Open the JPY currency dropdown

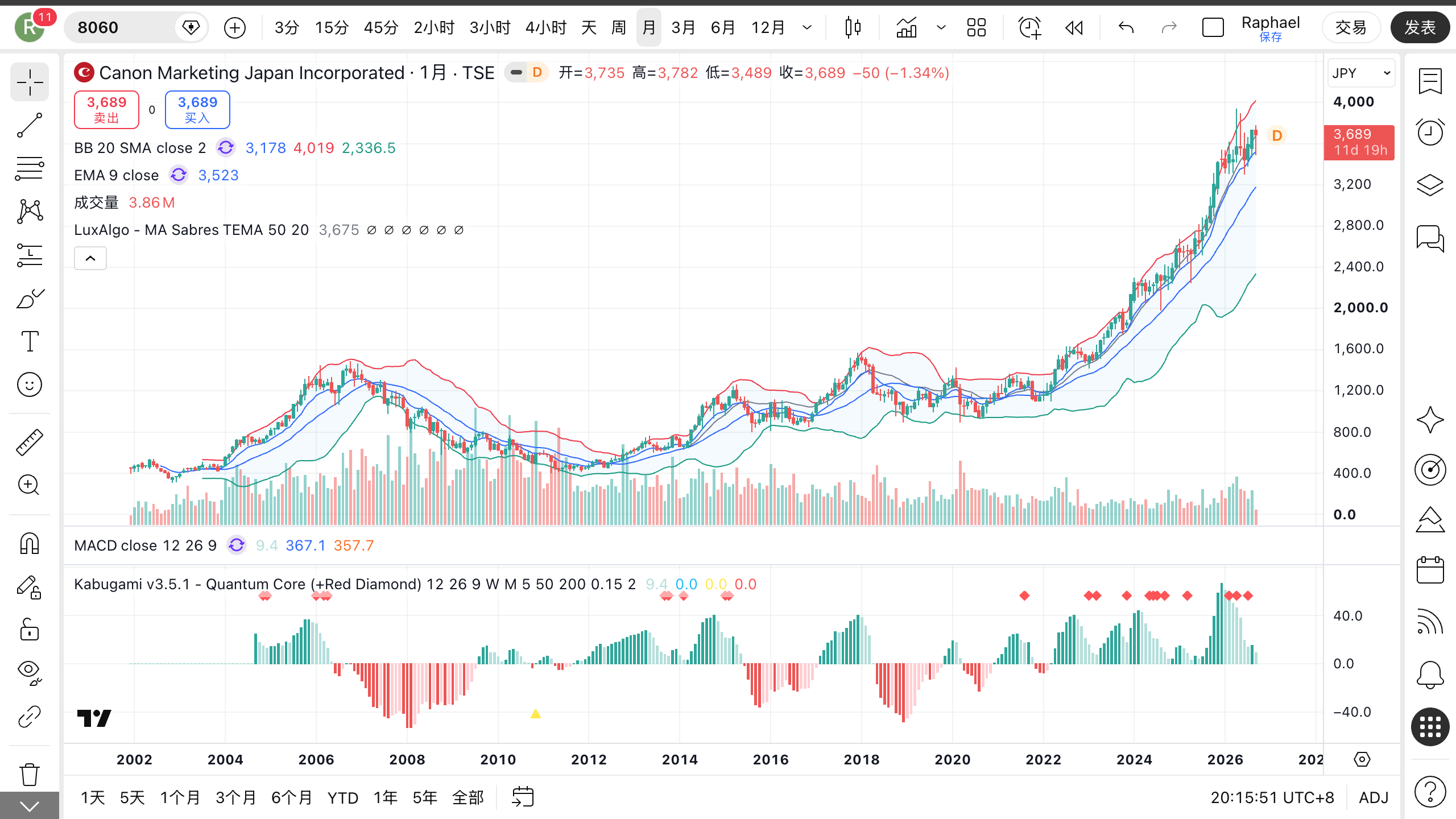pyautogui.click(x=1361, y=73)
